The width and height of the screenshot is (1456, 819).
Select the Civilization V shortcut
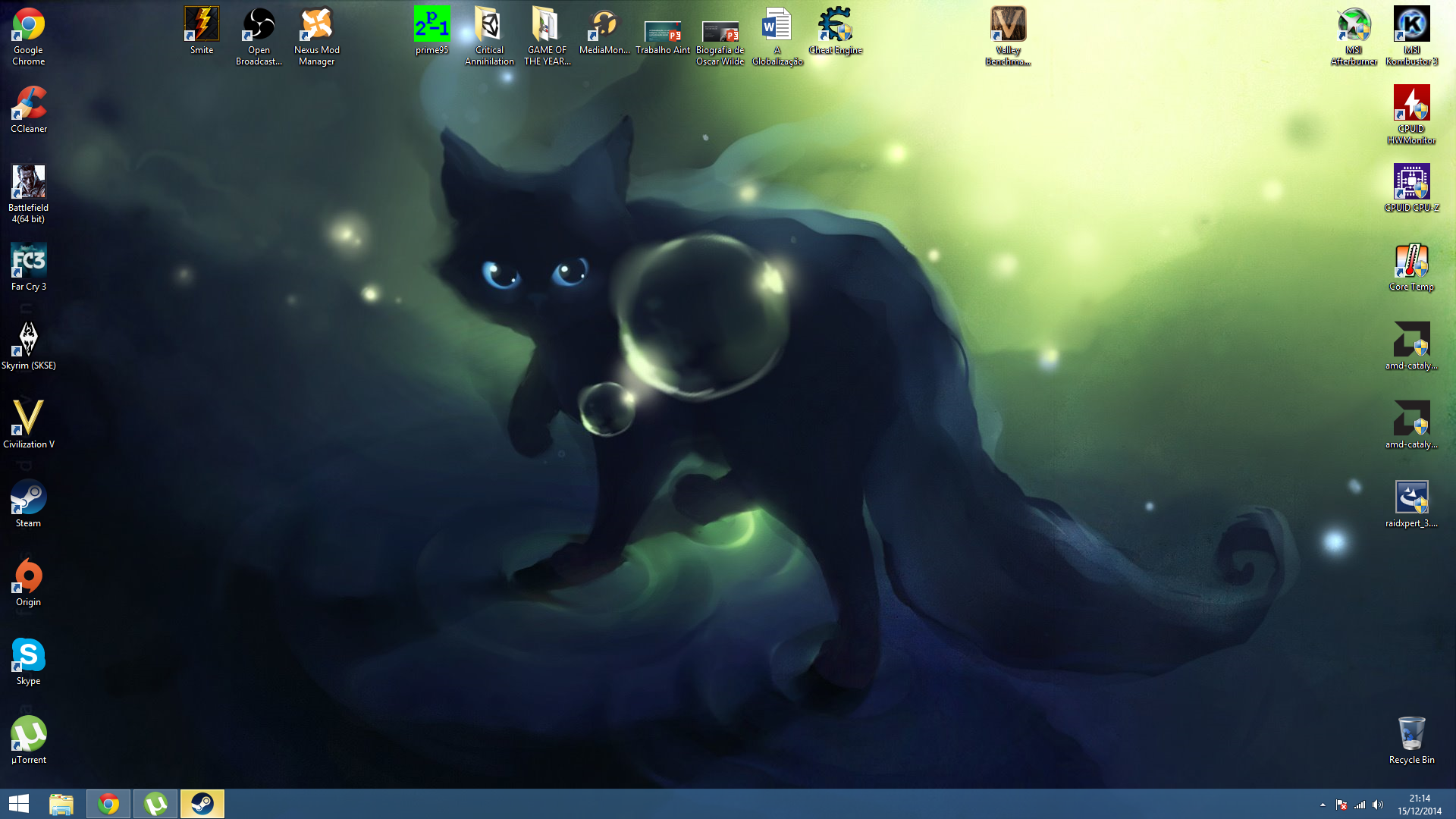pos(28,419)
